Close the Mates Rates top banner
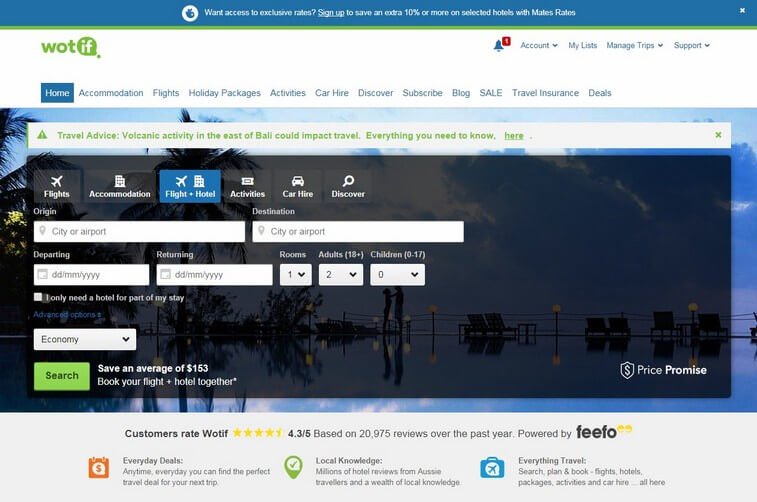This screenshot has width=757, height=502. (743, 10)
